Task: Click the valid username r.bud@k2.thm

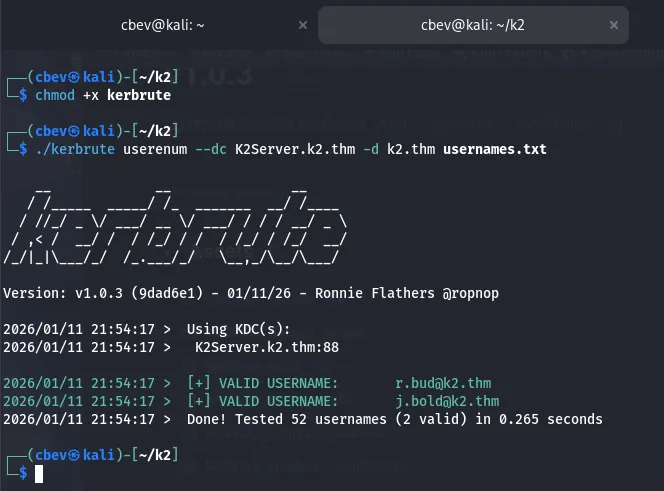Action: pos(443,383)
